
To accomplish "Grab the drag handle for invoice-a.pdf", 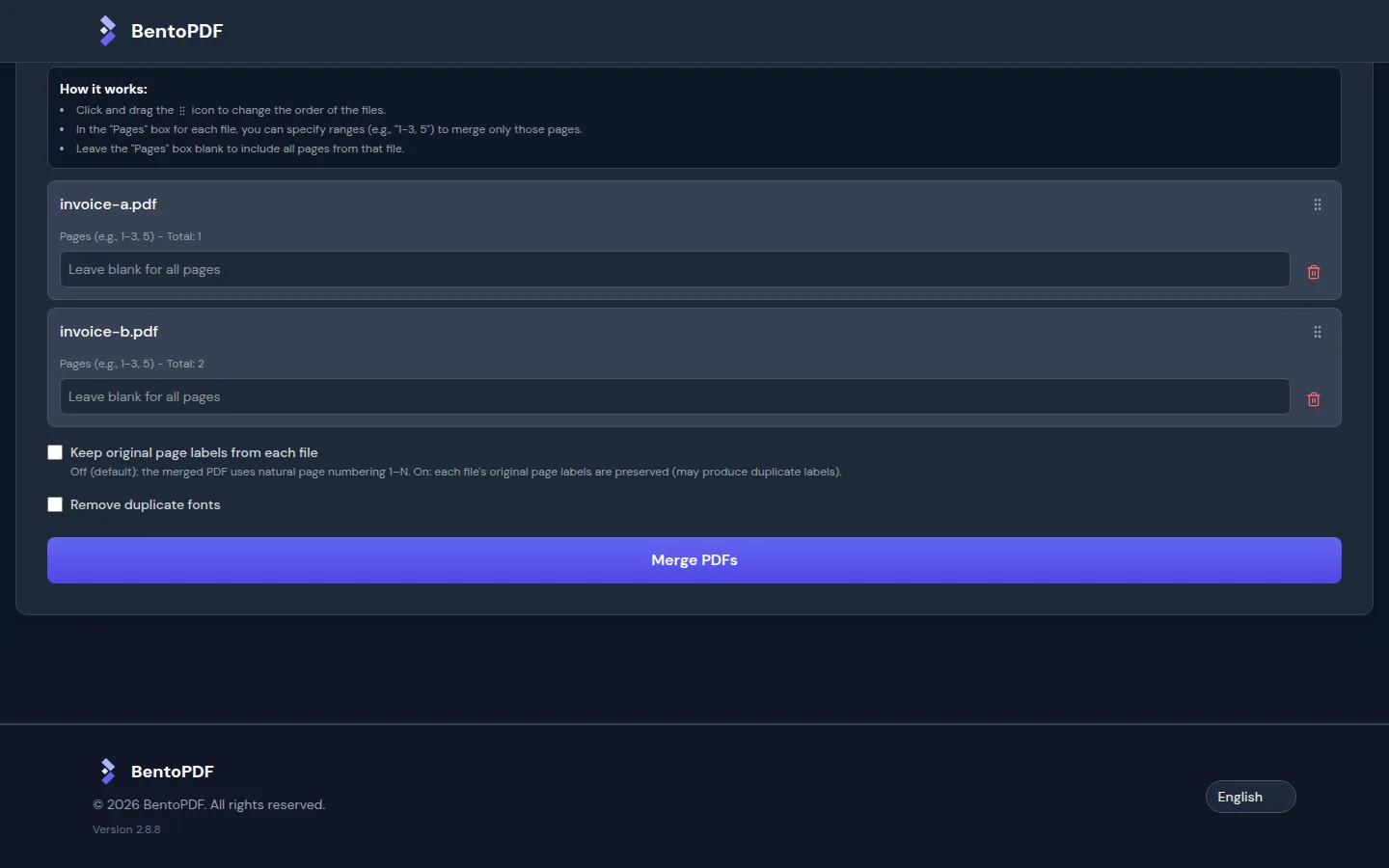I will click(1318, 204).
